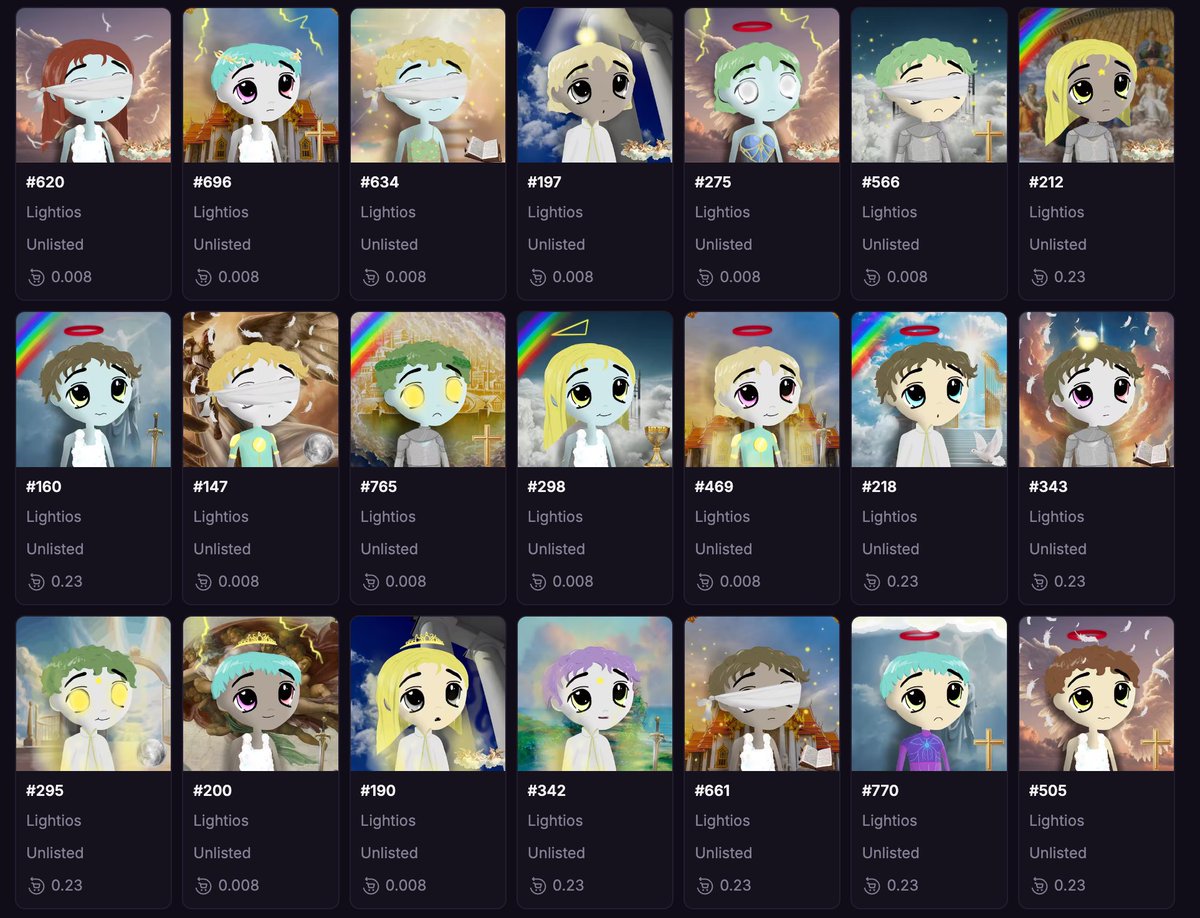Click the cart price icon on card #298
This screenshot has width=1200, height=918.
538,582
